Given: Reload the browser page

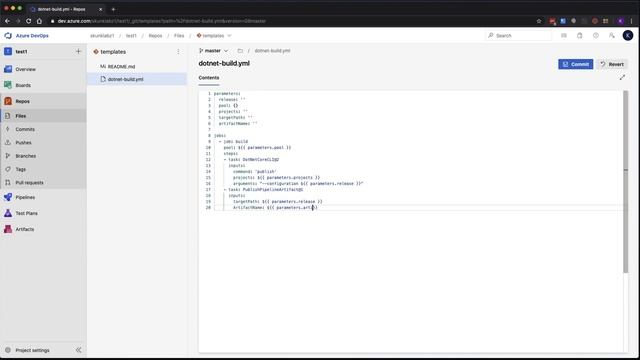Looking at the screenshot, I should (28, 21).
